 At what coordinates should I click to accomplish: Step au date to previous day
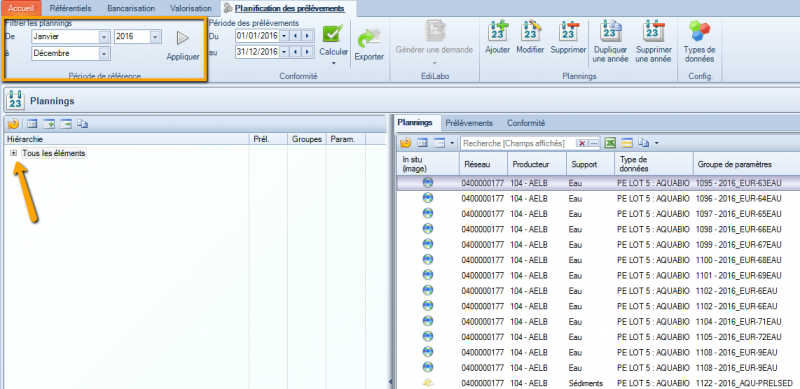click(x=295, y=52)
